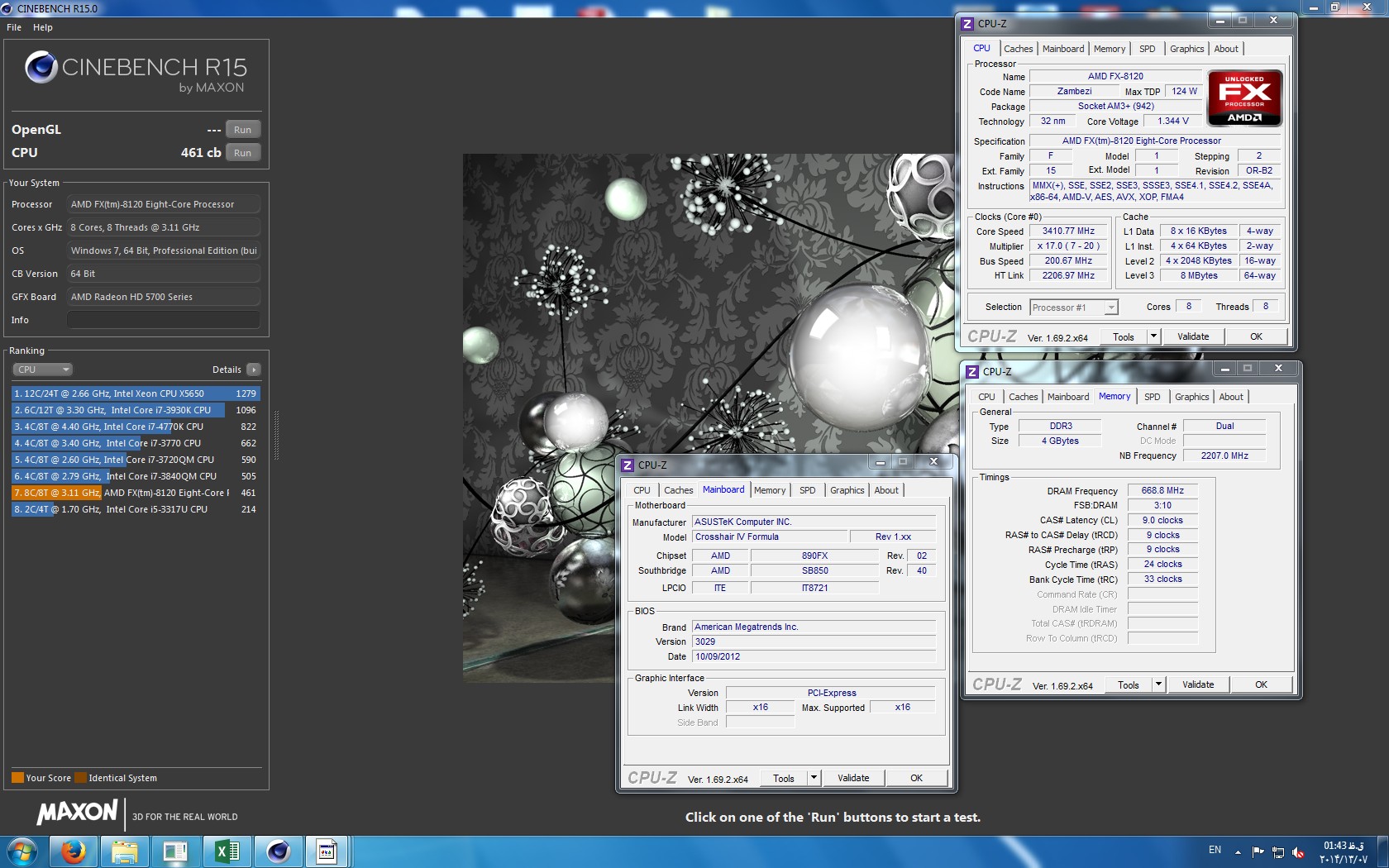Click the Your Score orange legend swatch

pyautogui.click(x=17, y=778)
